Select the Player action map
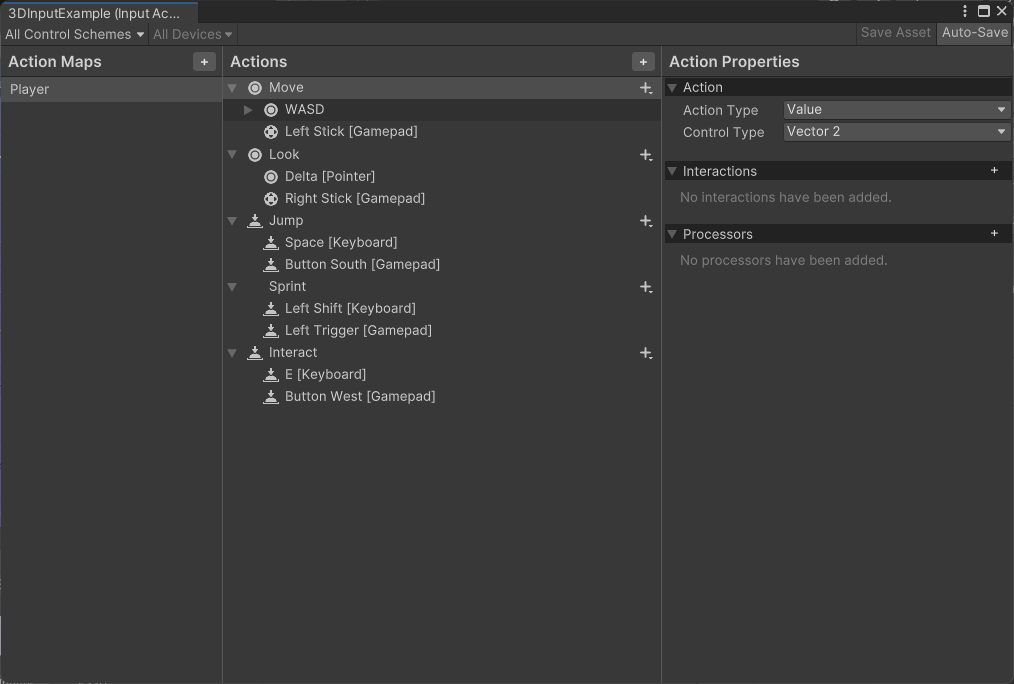 point(30,89)
